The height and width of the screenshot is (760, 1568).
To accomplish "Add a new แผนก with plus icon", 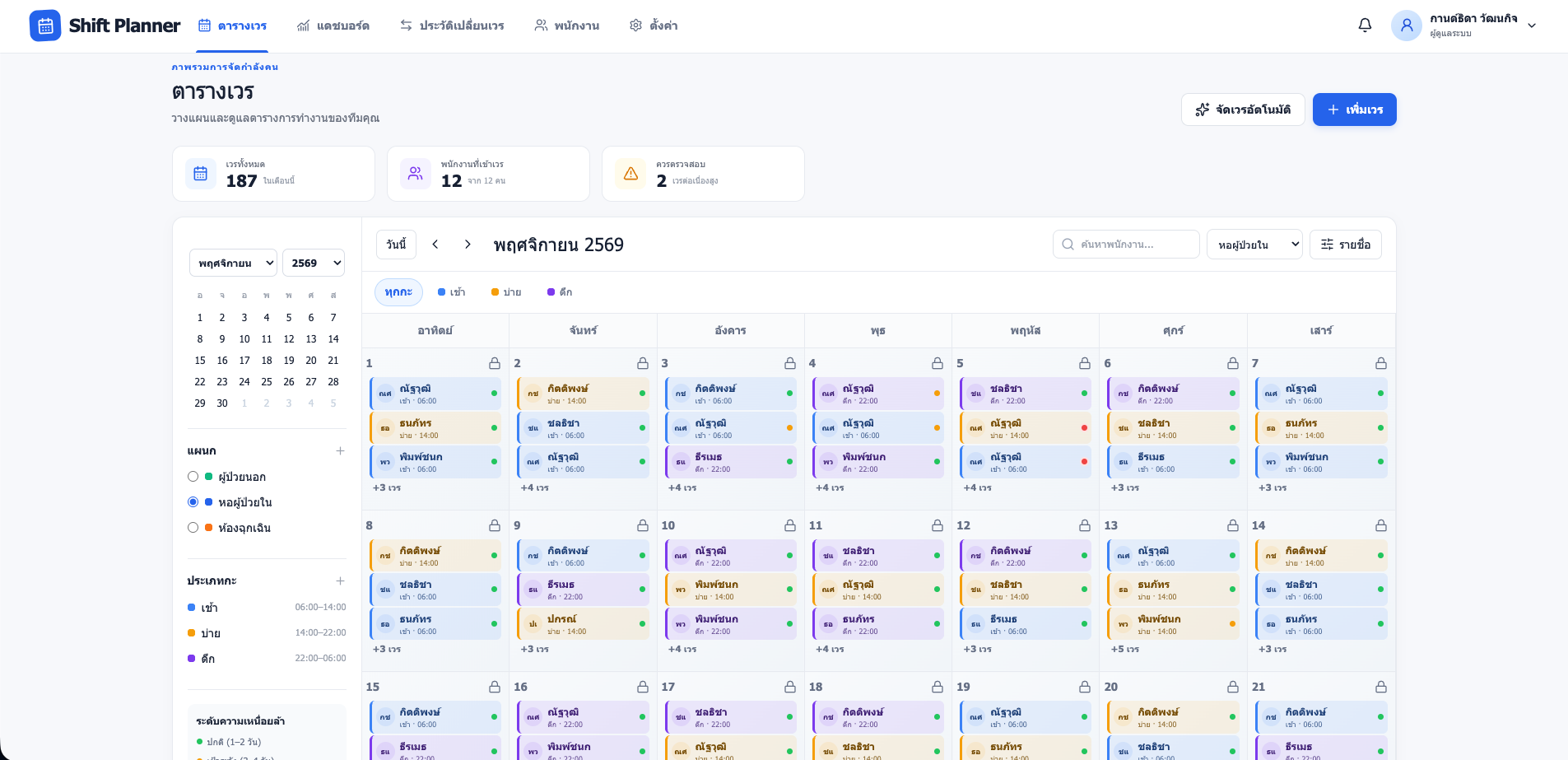I will click(340, 450).
